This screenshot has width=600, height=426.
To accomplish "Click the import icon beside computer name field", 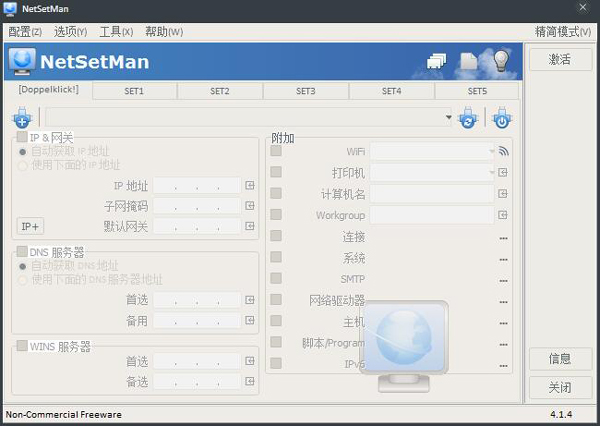I will [503, 194].
